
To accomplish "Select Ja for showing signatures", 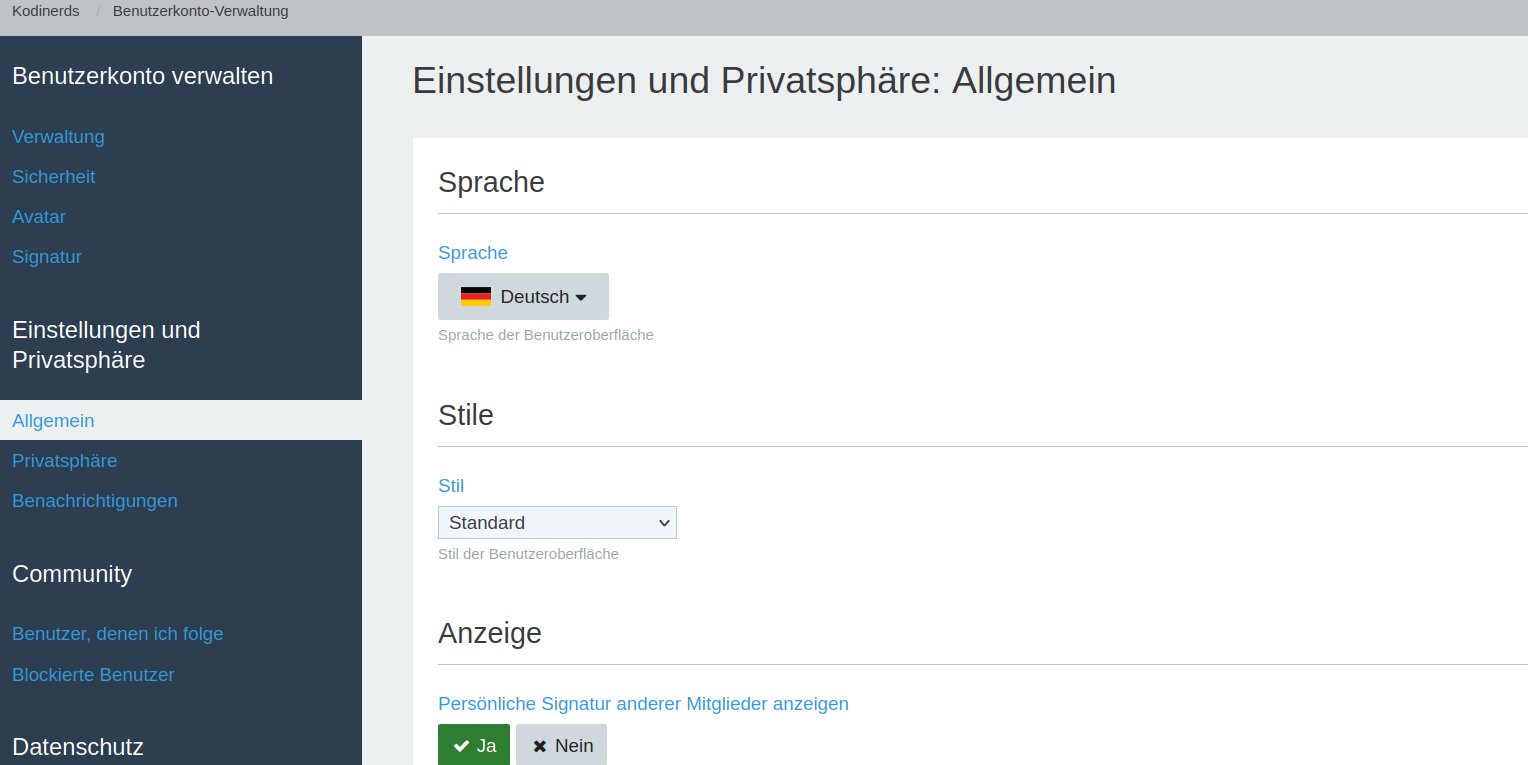I will [x=474, y=745].
